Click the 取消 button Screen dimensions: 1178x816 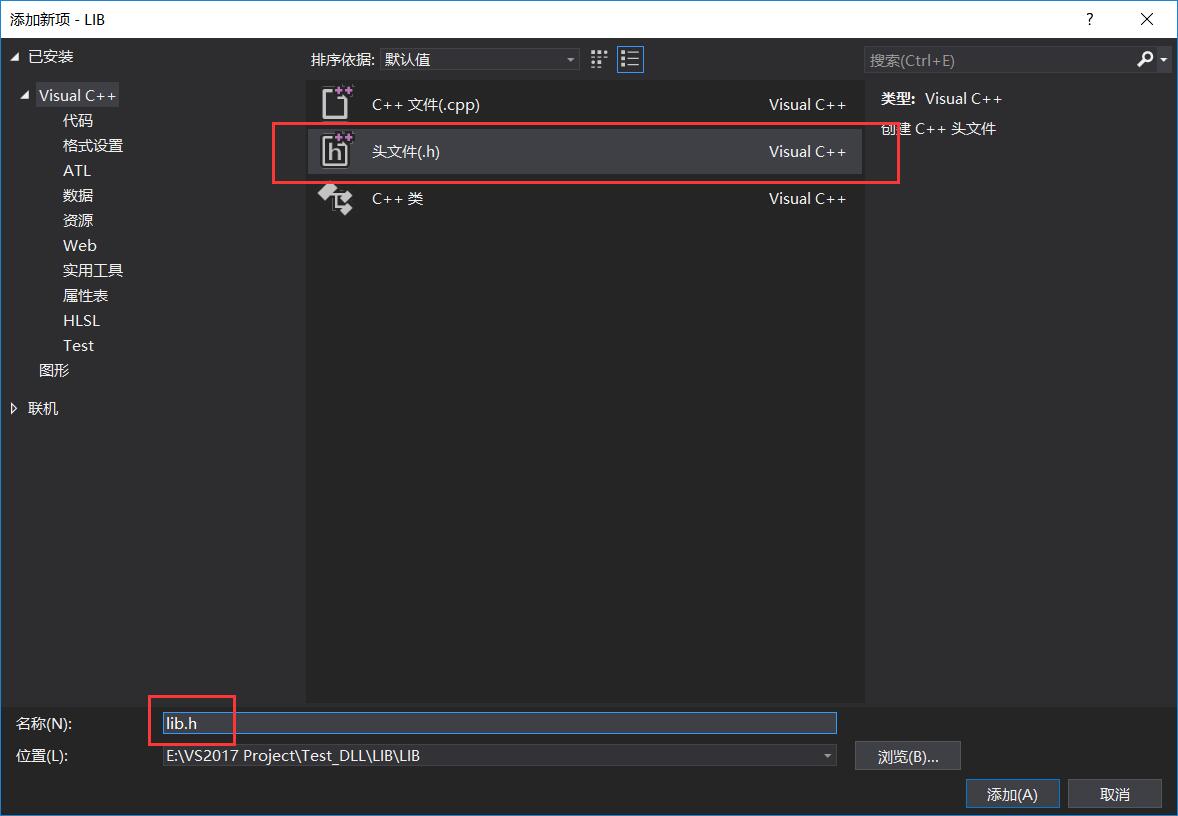(1114, 794)
